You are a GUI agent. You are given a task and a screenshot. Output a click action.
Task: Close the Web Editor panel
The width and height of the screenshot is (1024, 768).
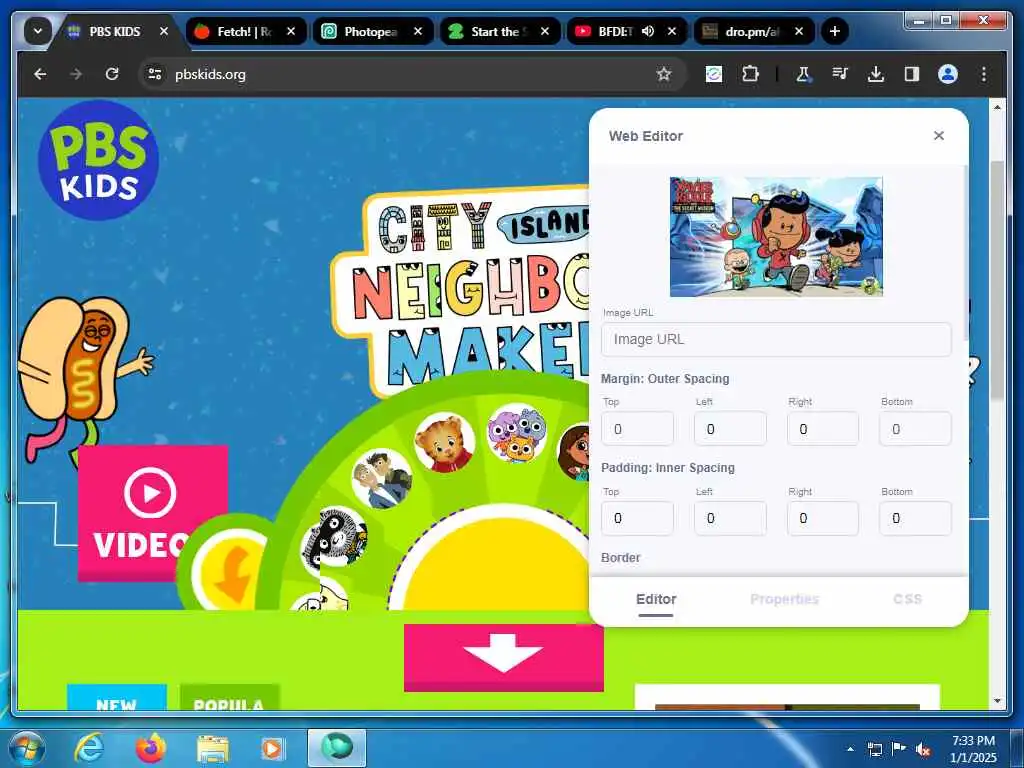[939, 135]
